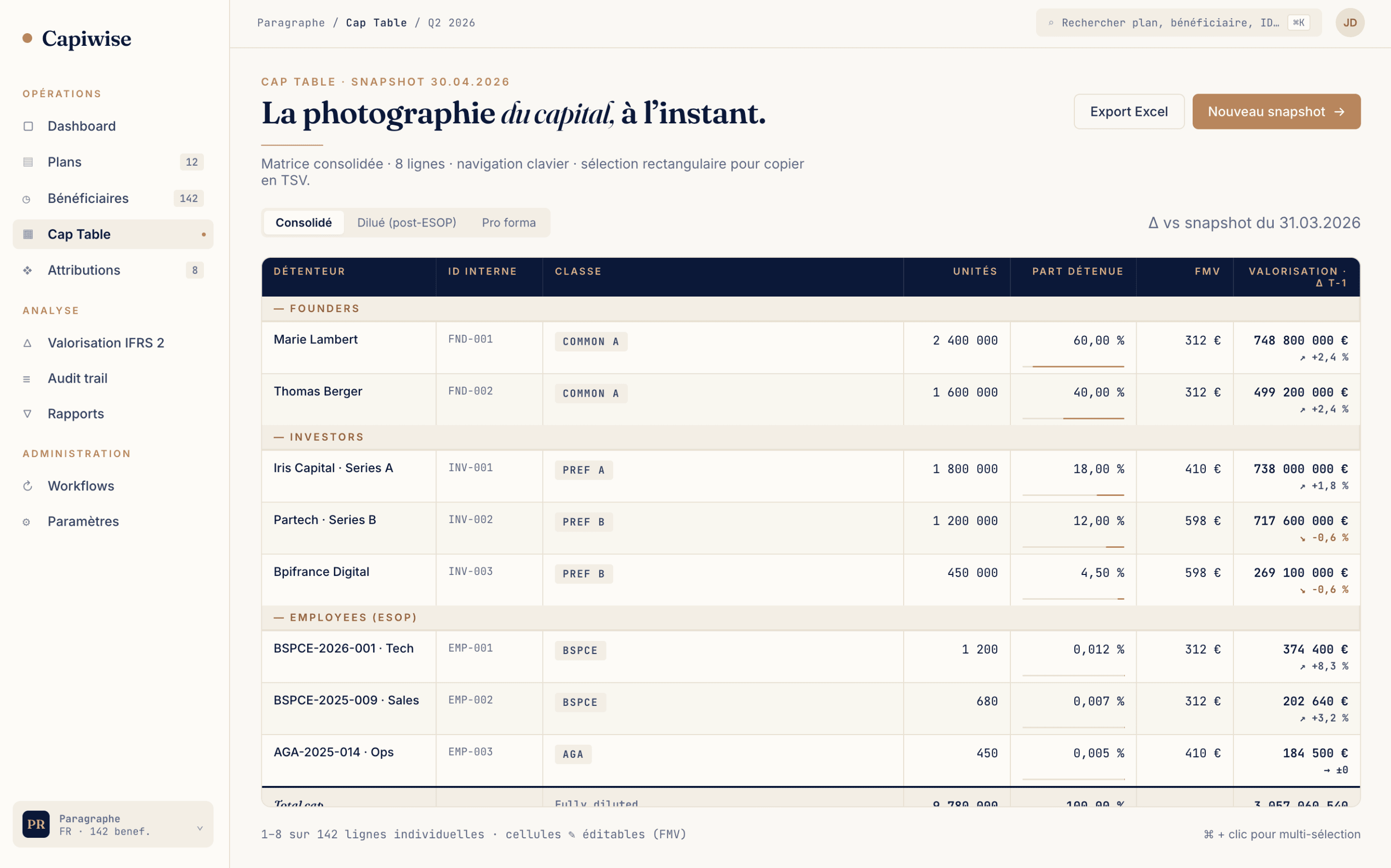The width and height of the screenshot is (1391, 868).
Task: Click the Dashboard square icon in sidebar
Action: pyautogui.click(x=28, y=126)
